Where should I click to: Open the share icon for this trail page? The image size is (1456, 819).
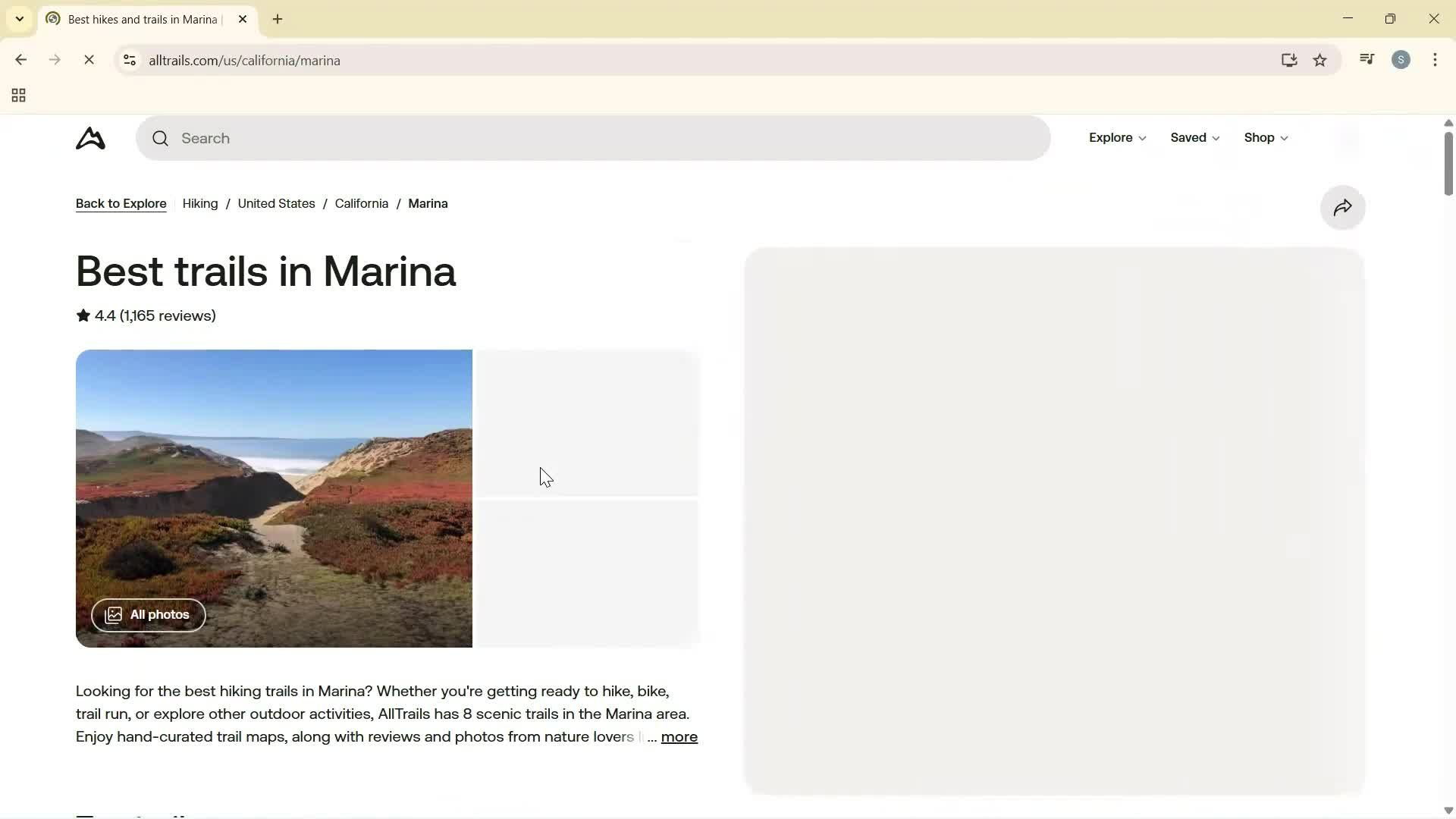pos(1342,207)
